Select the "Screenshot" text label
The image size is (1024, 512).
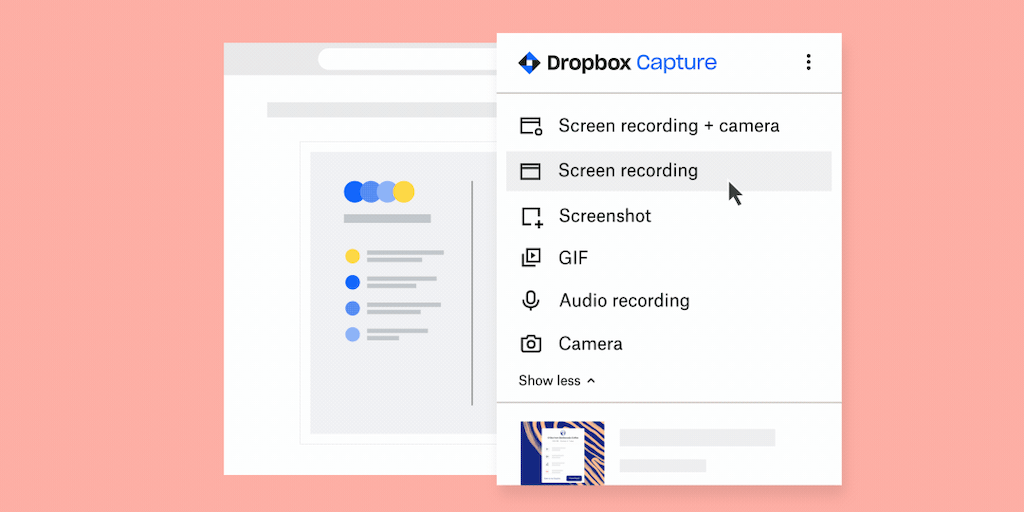tap(604, 216)
